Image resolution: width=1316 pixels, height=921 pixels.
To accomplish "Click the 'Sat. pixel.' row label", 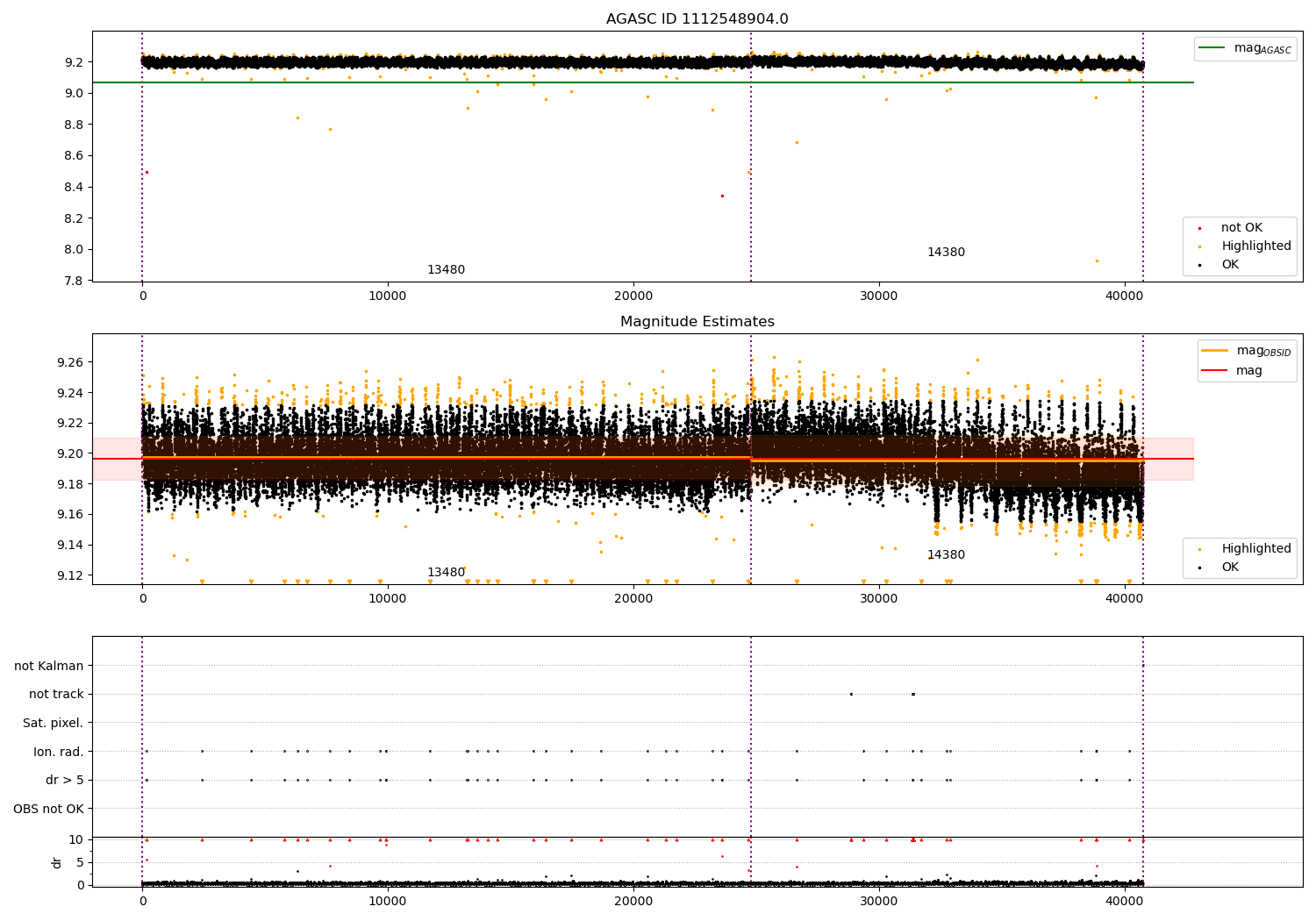I will point(54,724).
